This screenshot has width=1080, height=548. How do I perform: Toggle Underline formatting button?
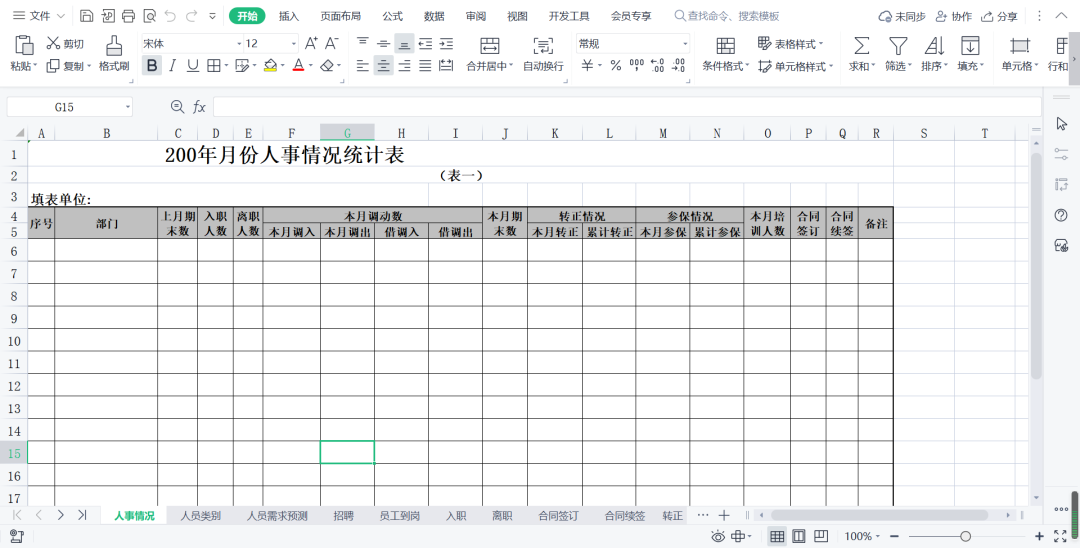pyautogui.click(x=193, y=65)
